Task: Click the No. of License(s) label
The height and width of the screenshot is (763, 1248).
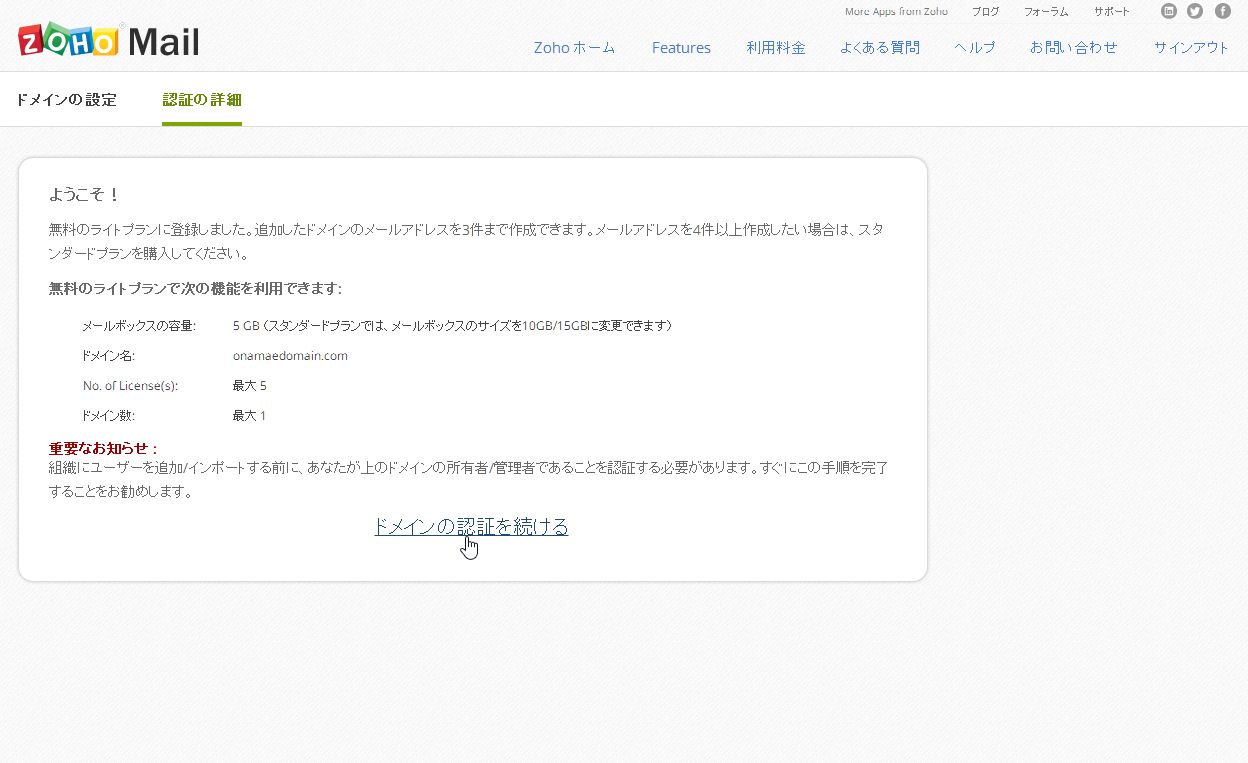Action: point(130,386)
